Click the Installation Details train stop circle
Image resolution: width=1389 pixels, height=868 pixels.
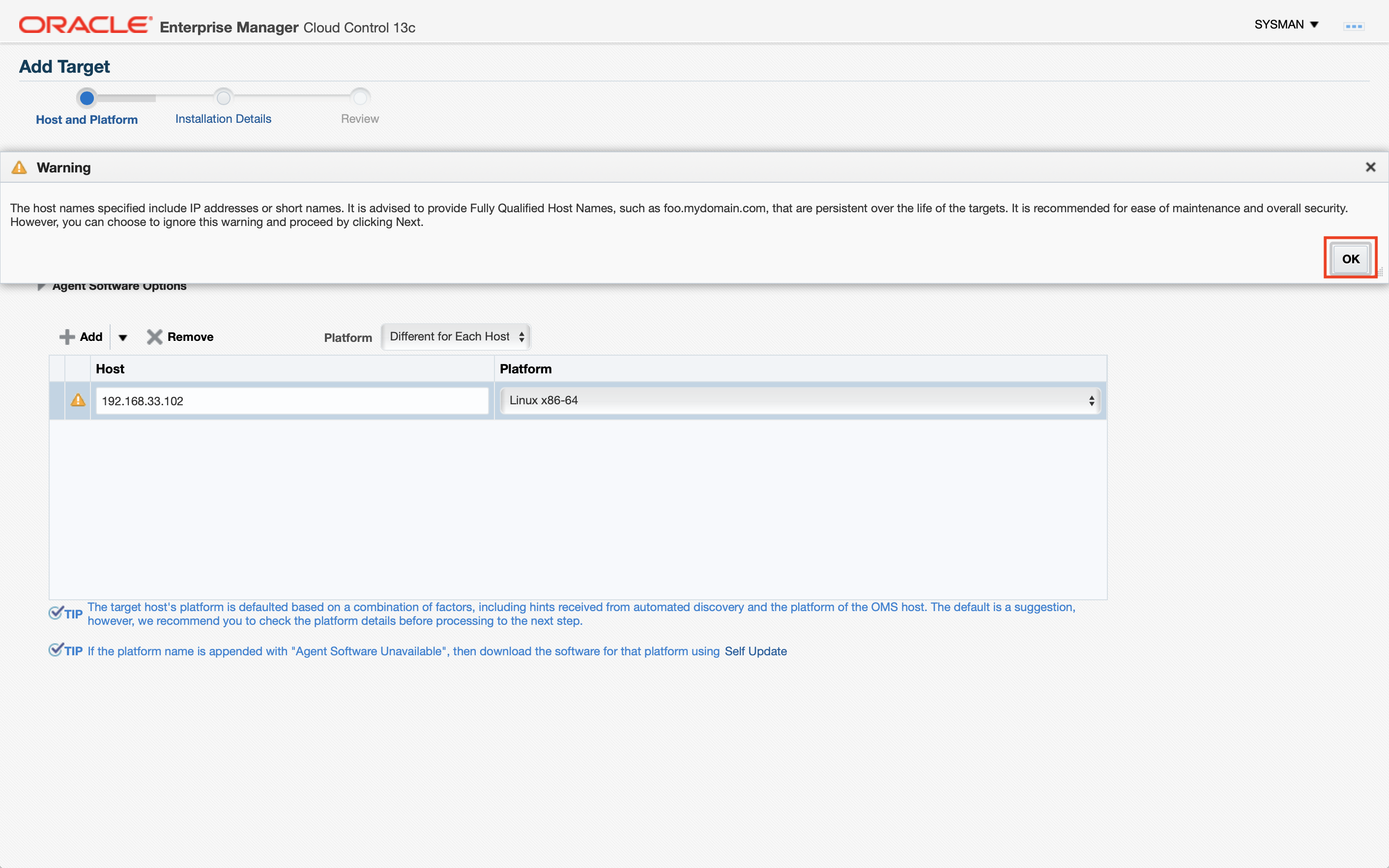[x=224, y=98]
